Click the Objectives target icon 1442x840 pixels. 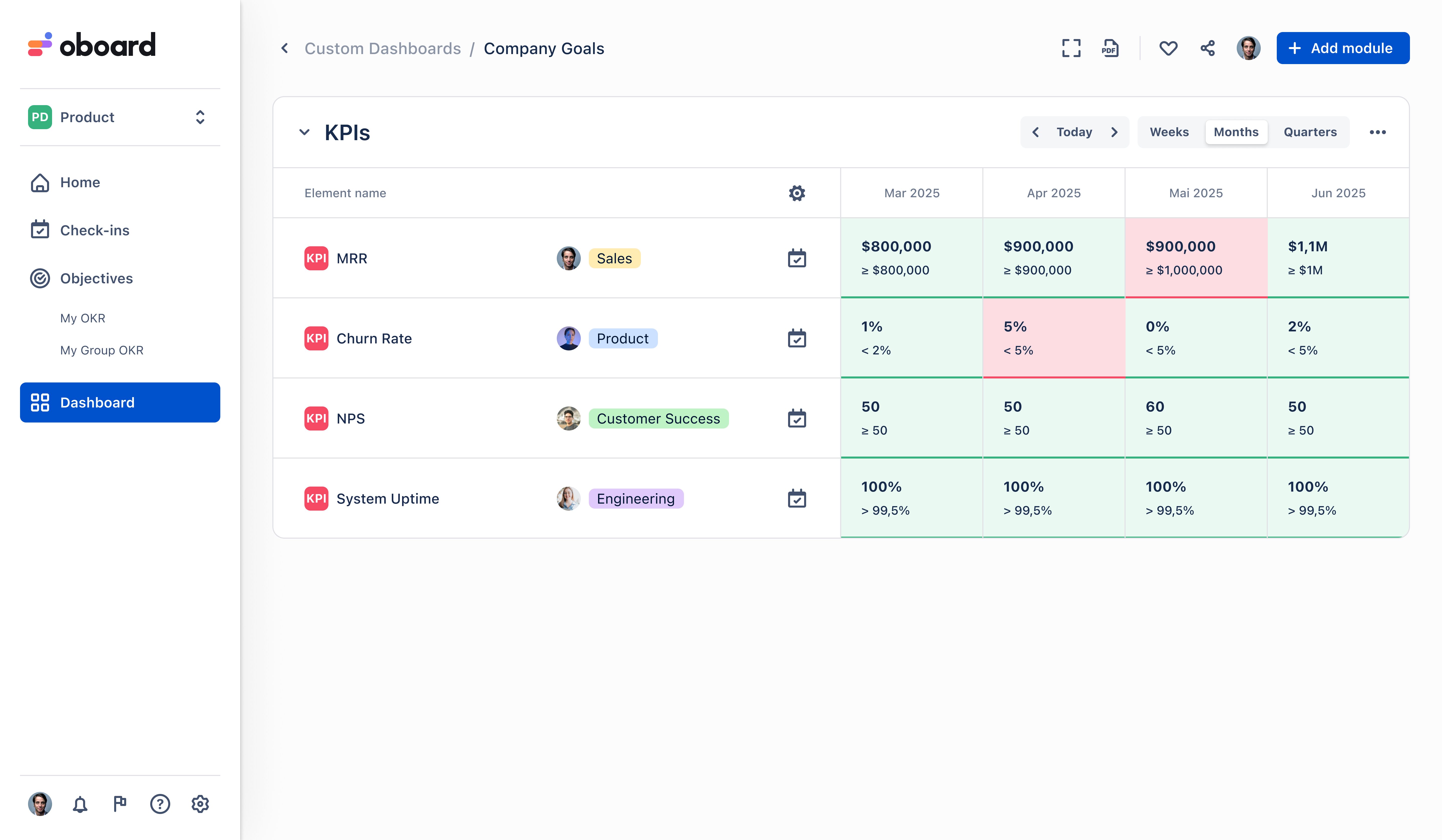point(40,278)
